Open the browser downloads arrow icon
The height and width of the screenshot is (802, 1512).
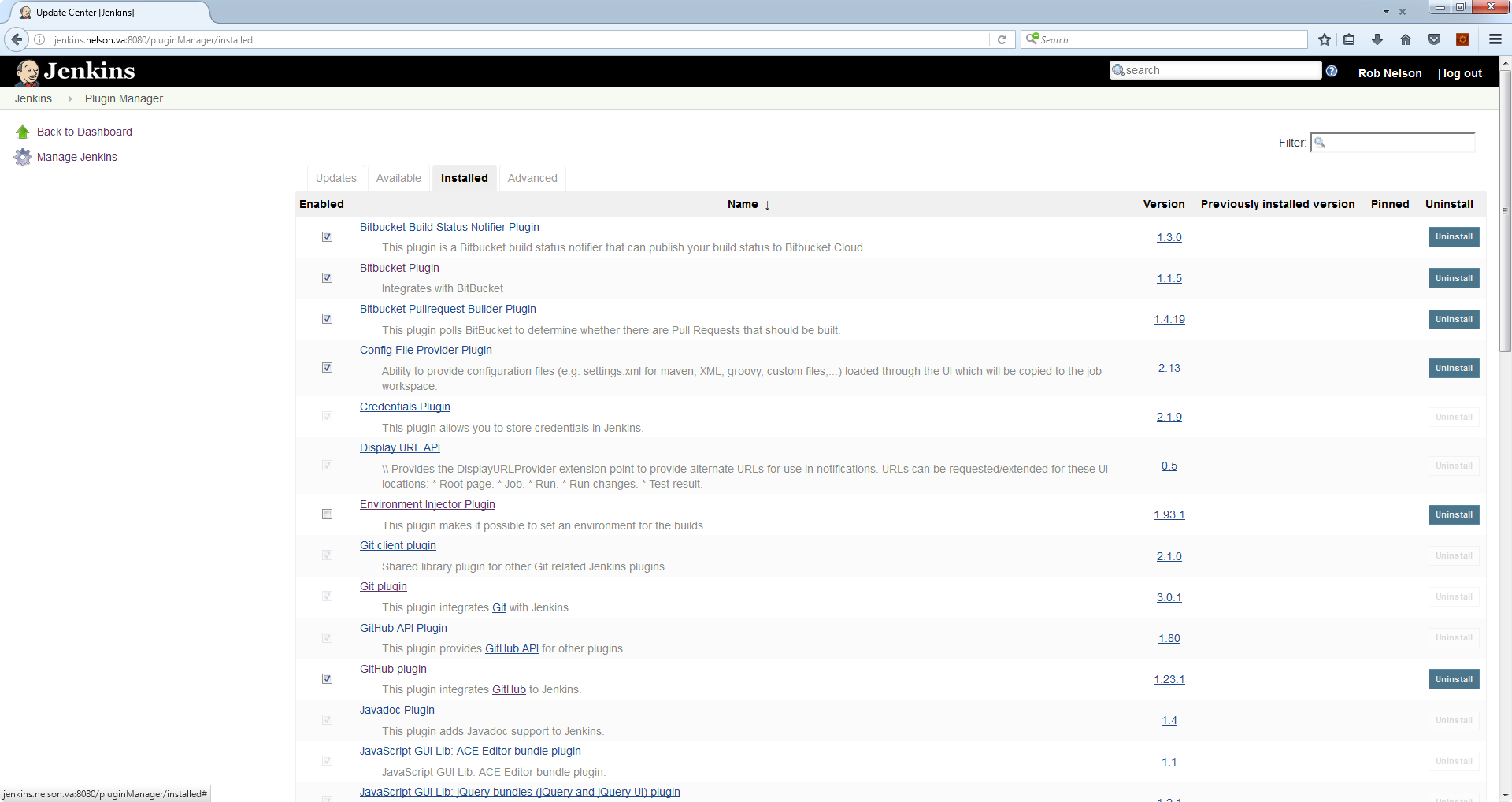coord(1377,39)
